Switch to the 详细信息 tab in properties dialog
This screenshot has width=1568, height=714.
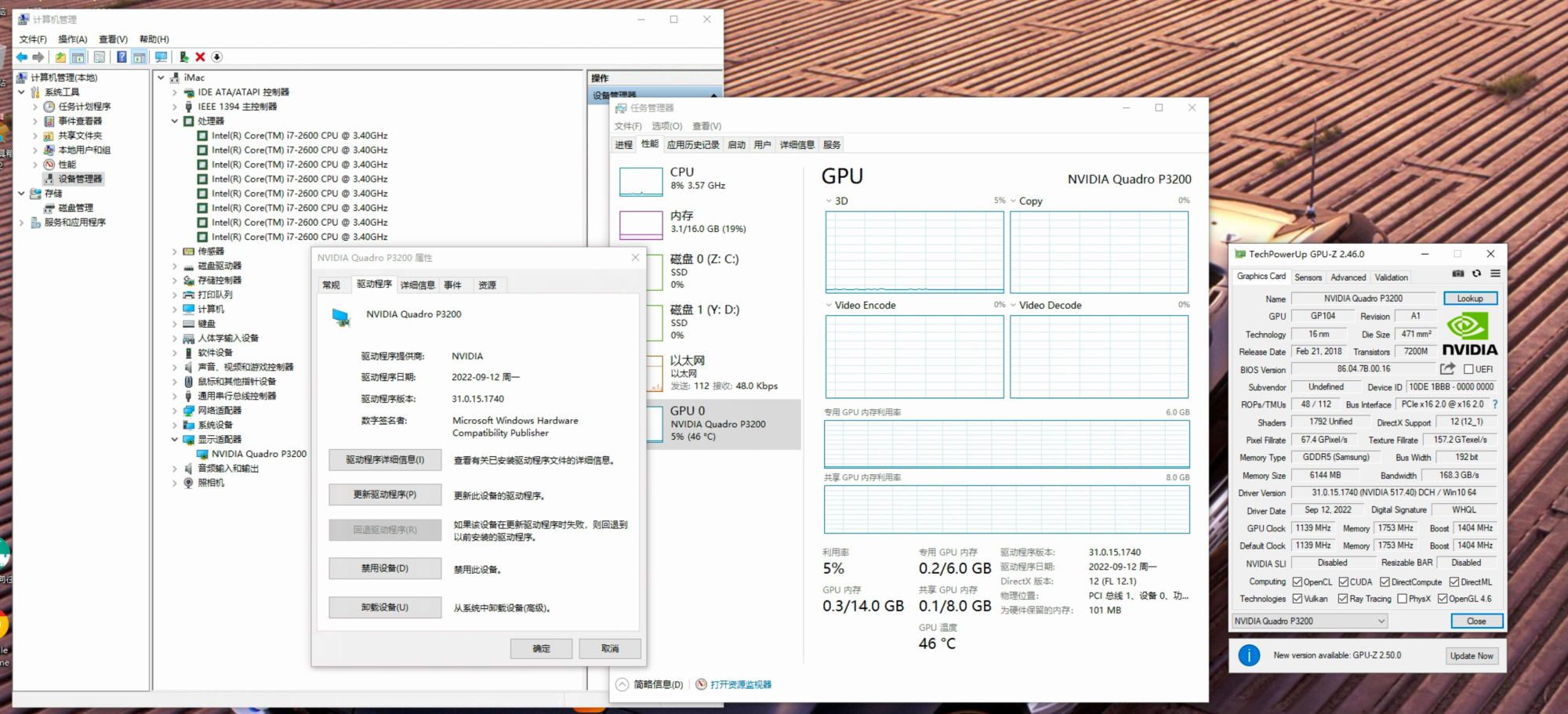417,285
